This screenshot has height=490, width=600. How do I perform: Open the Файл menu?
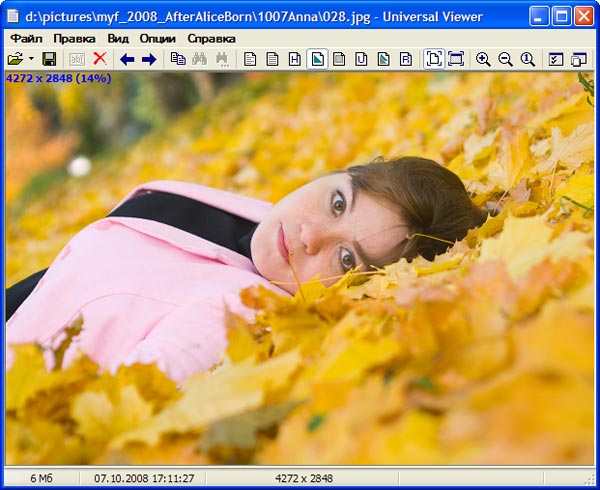point(26,38)
